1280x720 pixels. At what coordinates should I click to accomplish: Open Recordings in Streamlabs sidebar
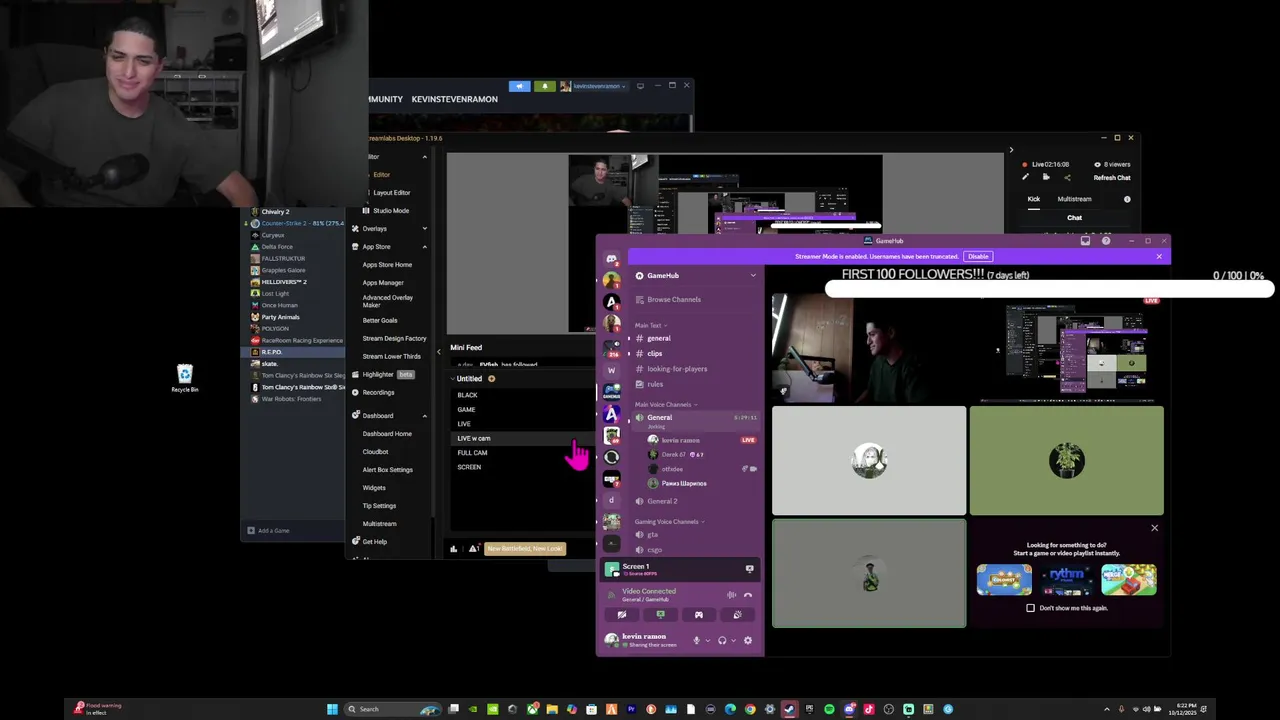[378, 393]
